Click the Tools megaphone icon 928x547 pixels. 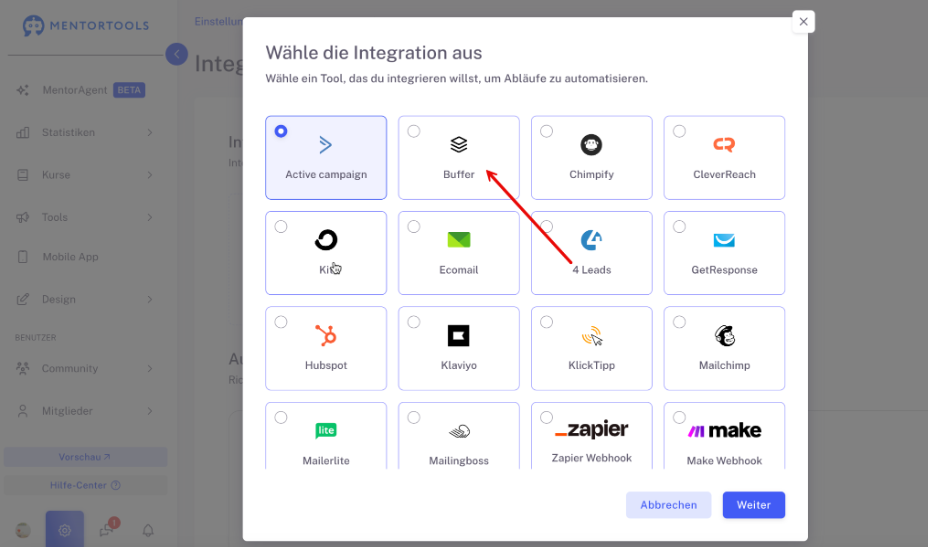[22, 217]
